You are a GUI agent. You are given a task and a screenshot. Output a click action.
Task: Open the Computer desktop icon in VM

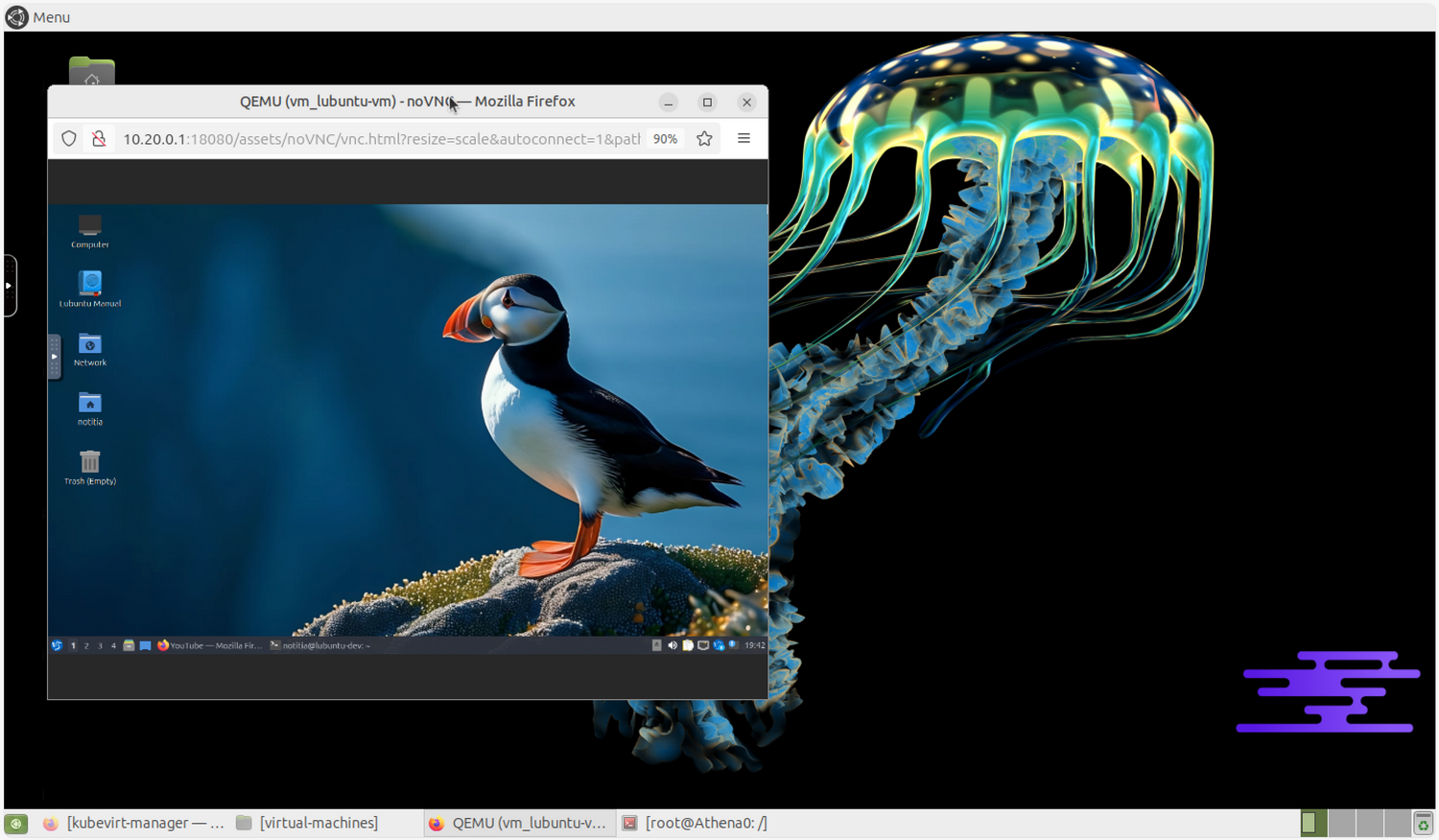(x=90, y=227)
